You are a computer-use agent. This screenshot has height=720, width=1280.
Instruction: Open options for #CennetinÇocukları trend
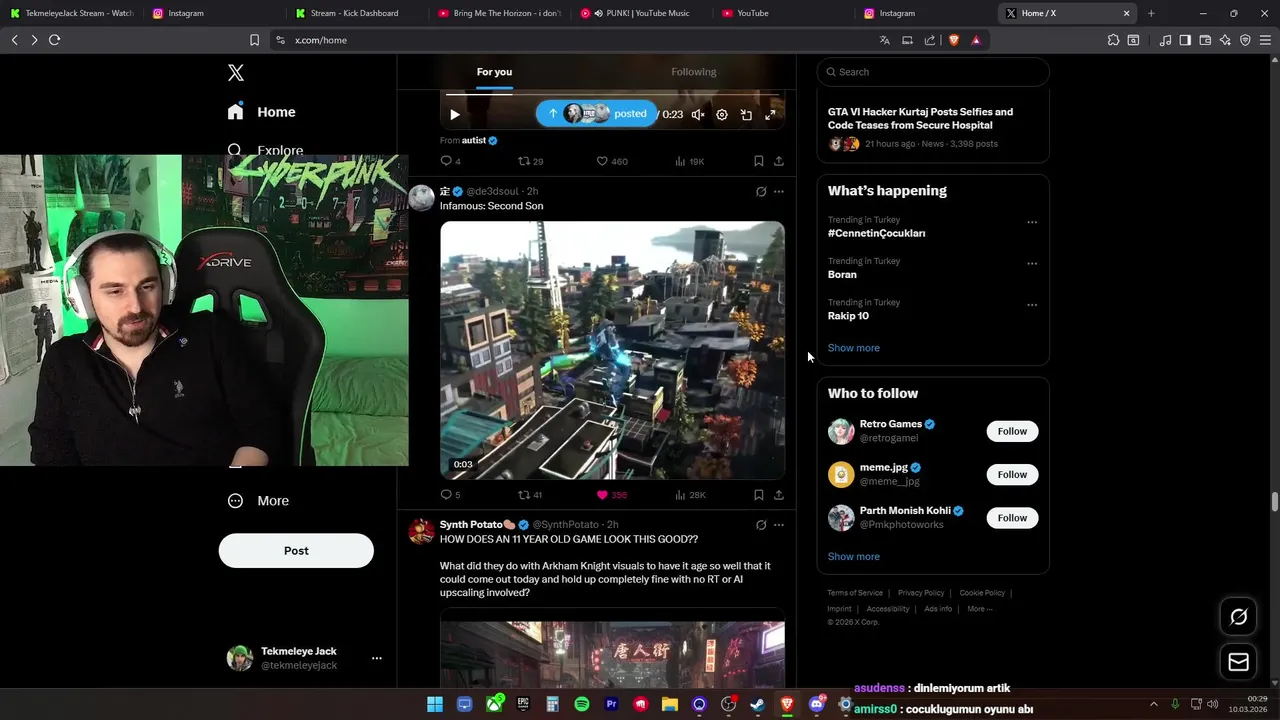[x=1032, y=222]
